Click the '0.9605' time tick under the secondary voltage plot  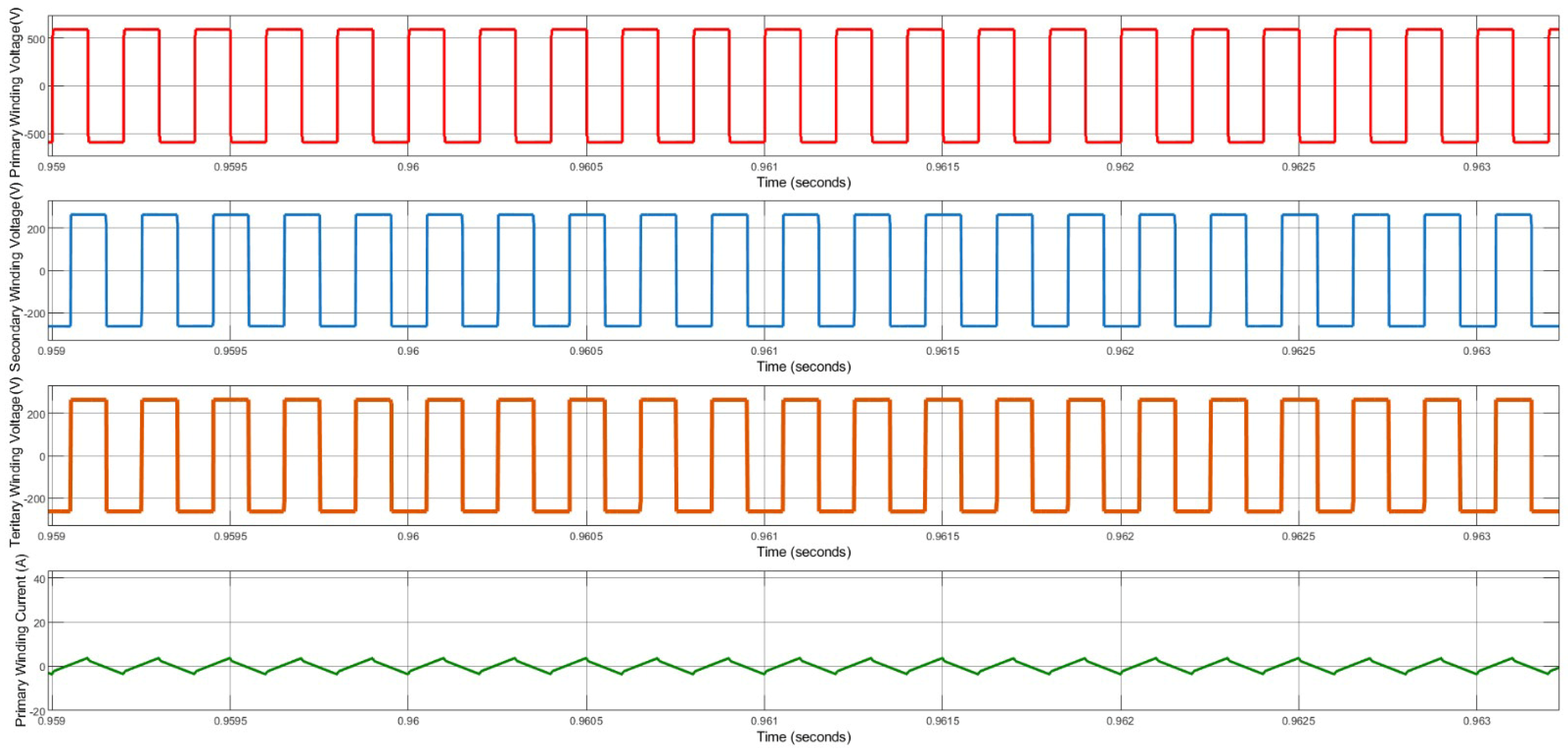[x=586, y=351]
